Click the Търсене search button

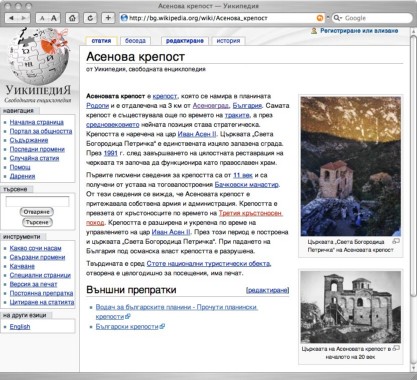tap(37, 222)
